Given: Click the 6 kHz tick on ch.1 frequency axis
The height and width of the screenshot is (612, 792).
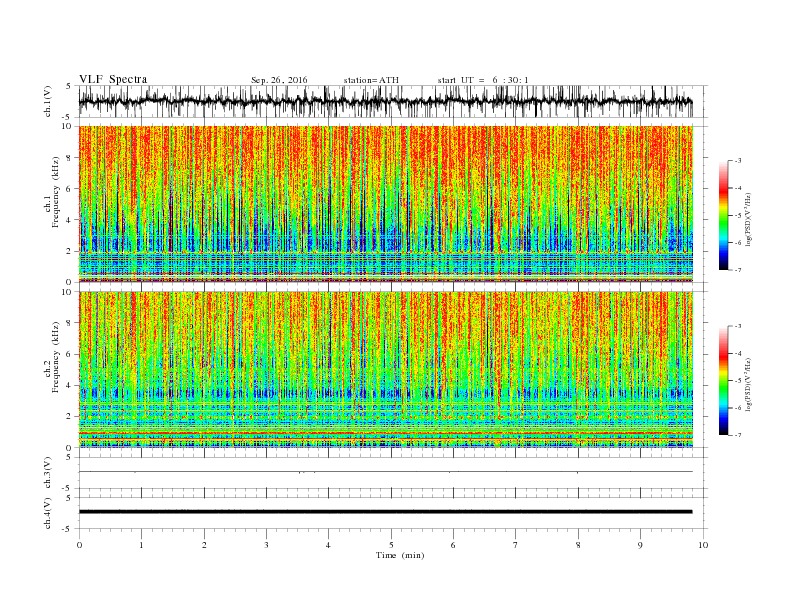Looking at the screenshot, I should tap(70, 189).
